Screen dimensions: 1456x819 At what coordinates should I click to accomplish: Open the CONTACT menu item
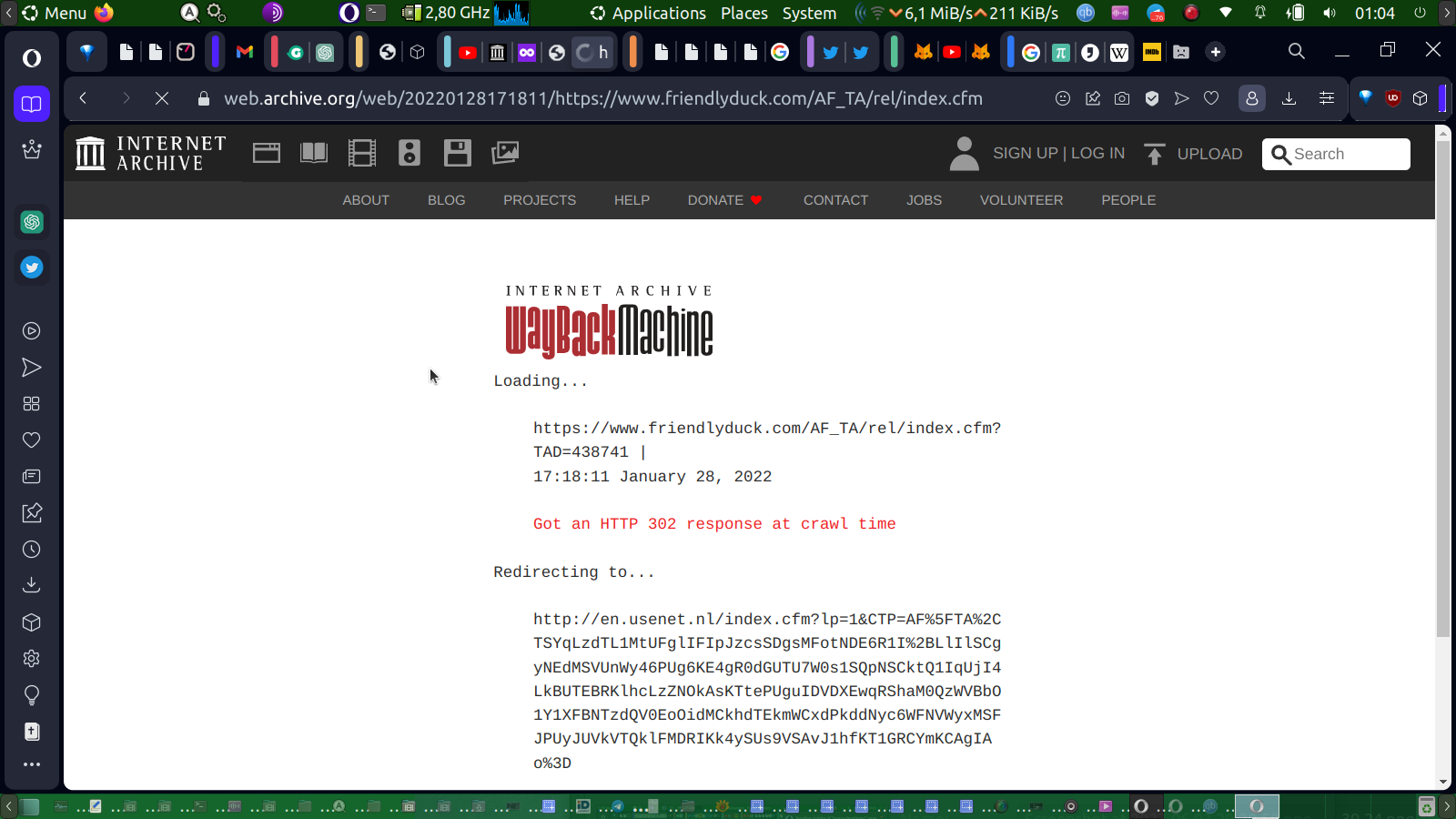(x=835, y=200)
